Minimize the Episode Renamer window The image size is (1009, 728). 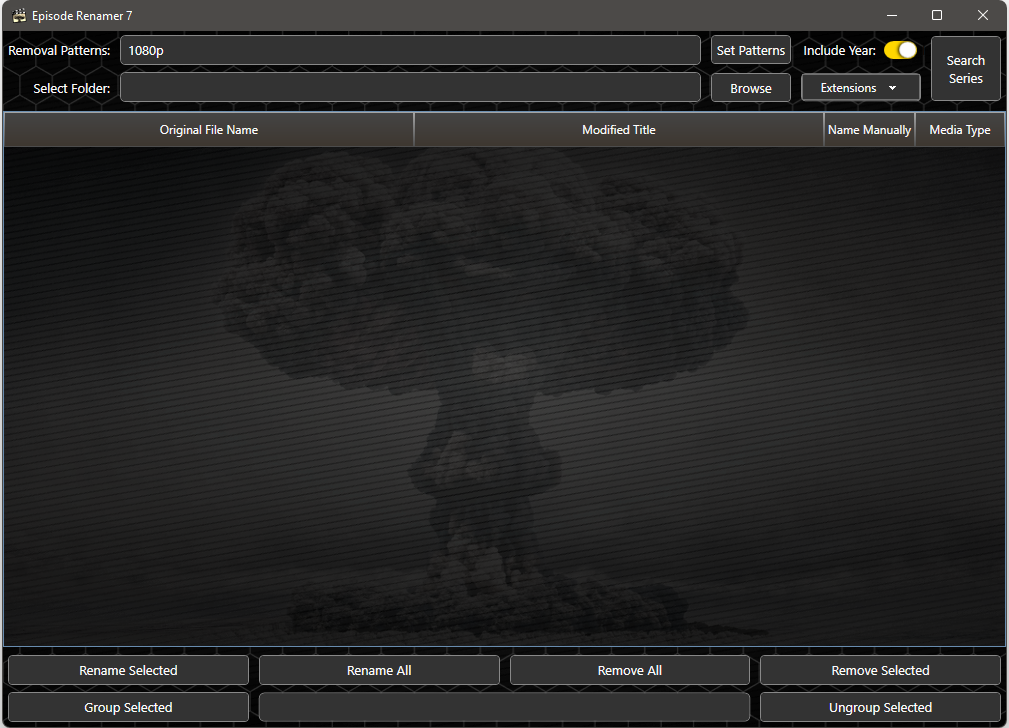[x=891, y=15]
